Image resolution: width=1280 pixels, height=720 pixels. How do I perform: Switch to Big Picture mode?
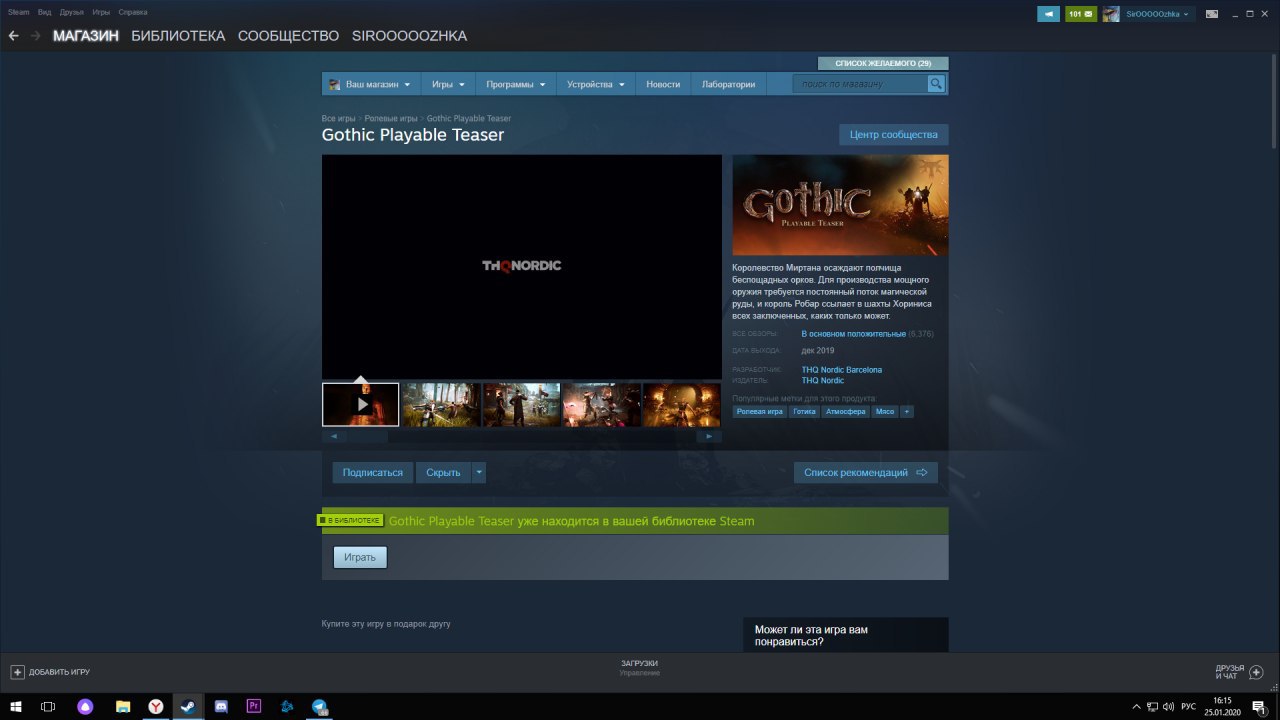(x=1212, y=14)
